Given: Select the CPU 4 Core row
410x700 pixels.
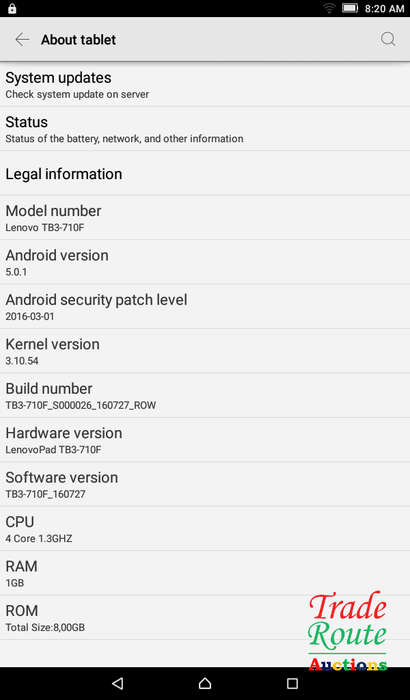Looking at the screenshot, I should pyautogui.click(x=205, y=529).
